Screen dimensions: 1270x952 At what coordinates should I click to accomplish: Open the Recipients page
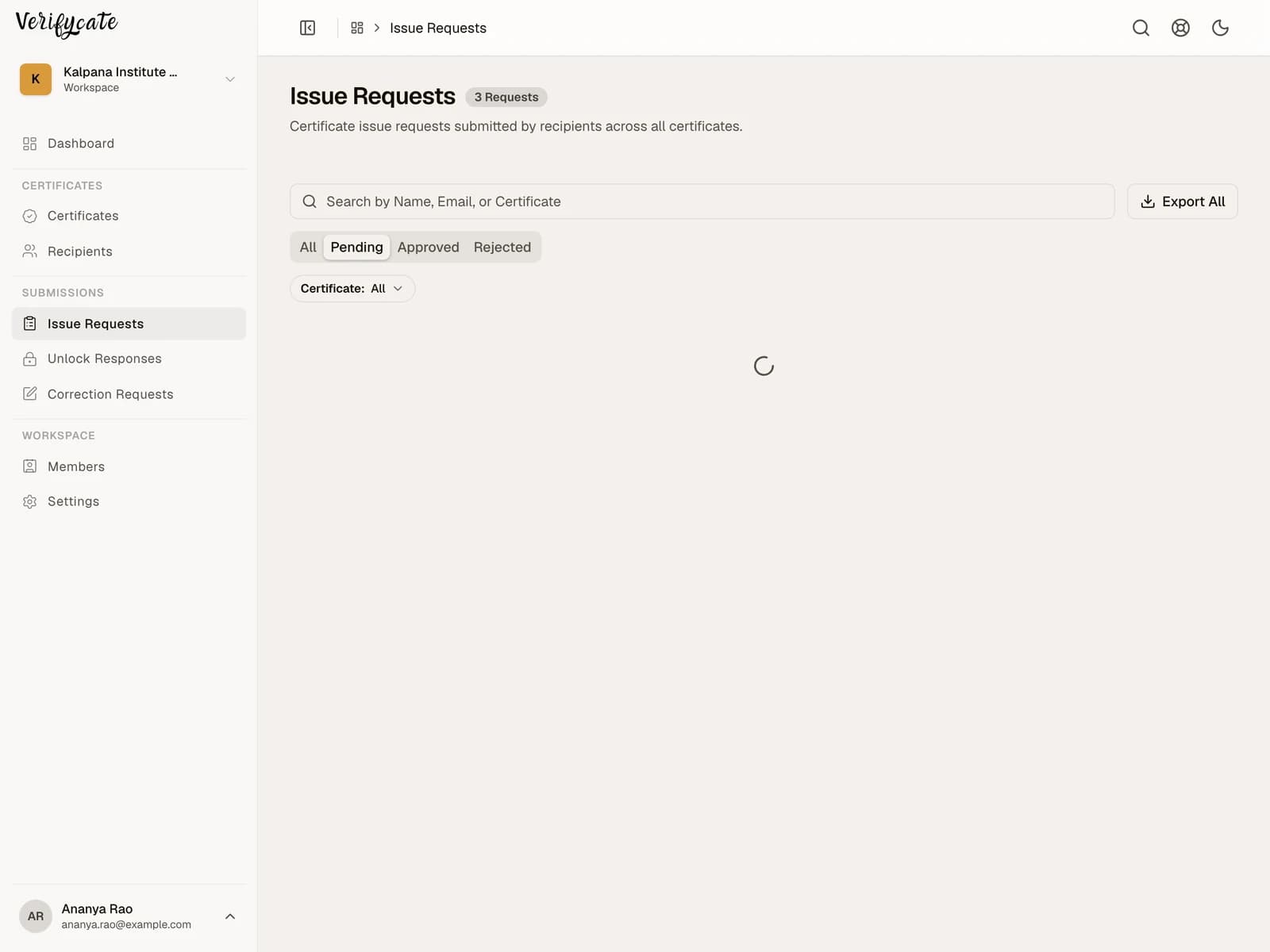pos(129,251)
